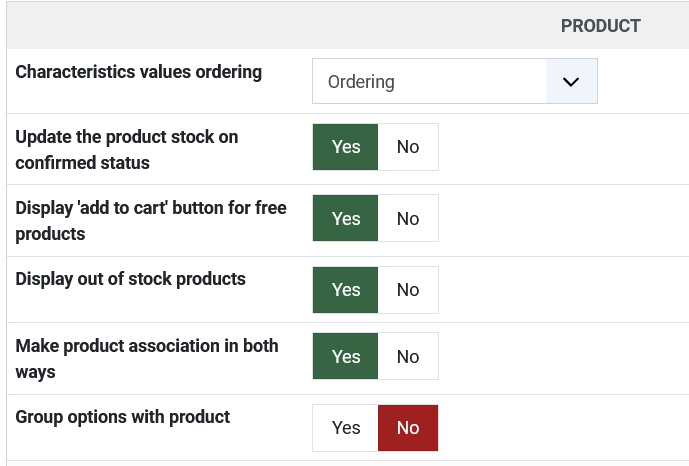Click the 'Display out of stock products' label
Image resolution: width=689 pixels, height=466 pixels.
coord(131,279)
